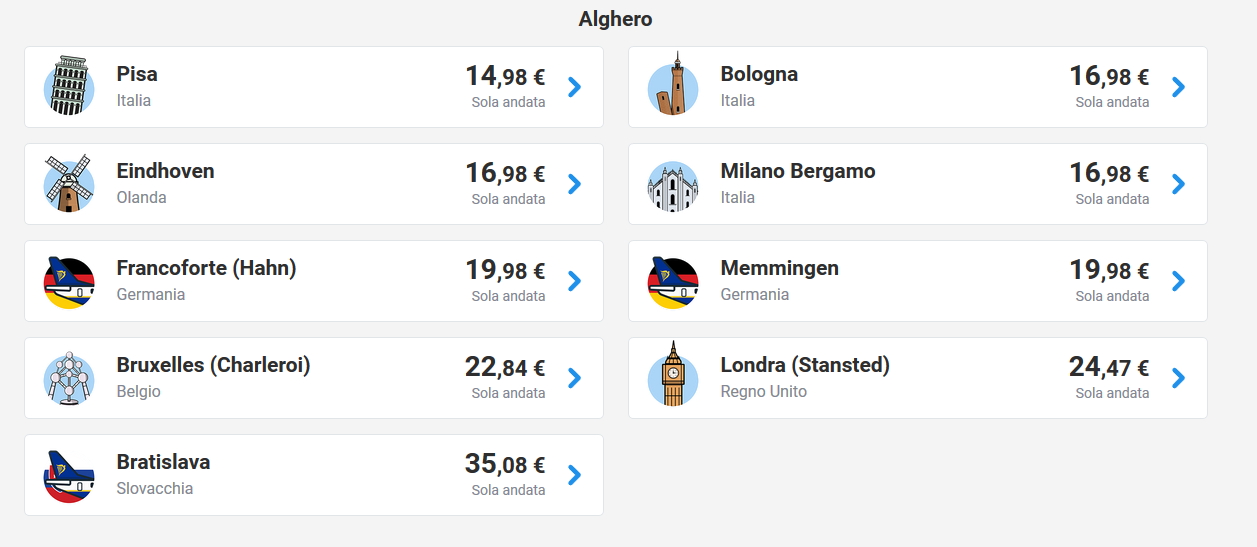Expand the Bologna offer with blue chevron

[1178, 87]
